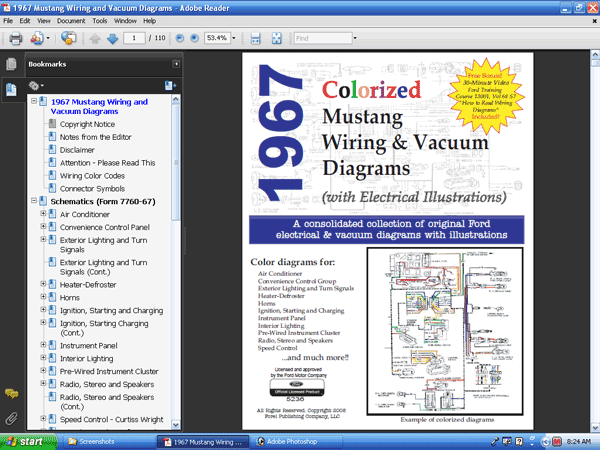Screen dimensions: 600x450
Task: Click the Windows start button
Action: (28, 442)
